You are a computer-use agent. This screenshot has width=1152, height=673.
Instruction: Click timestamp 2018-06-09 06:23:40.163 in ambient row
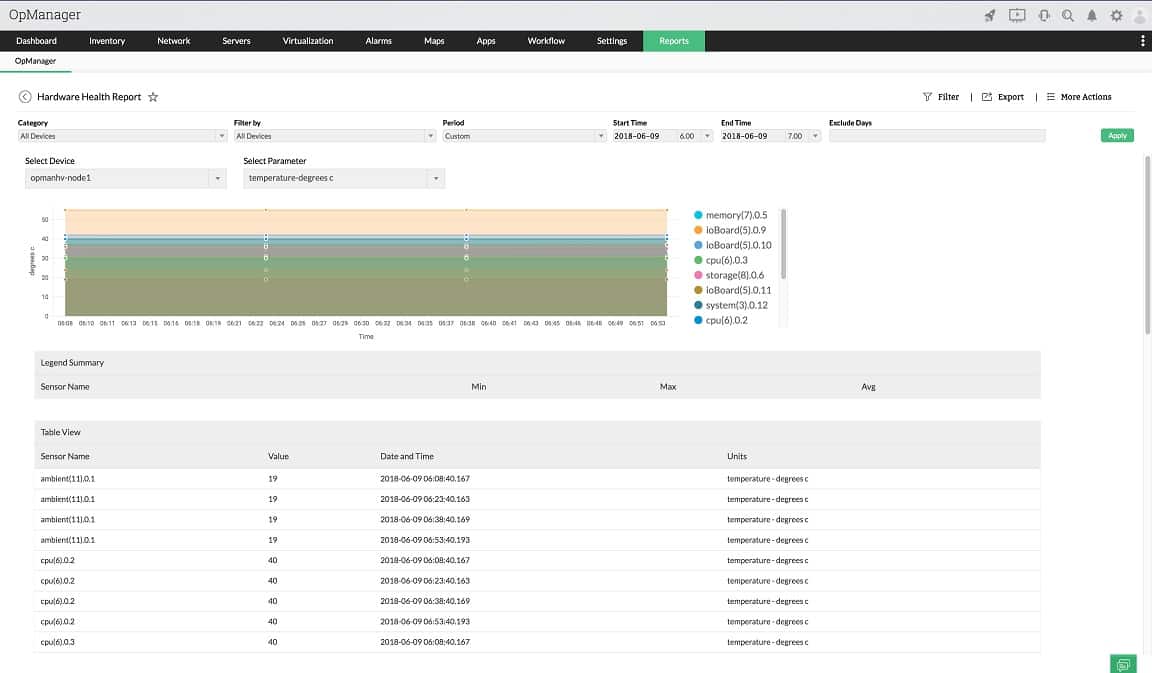point(425,499)
